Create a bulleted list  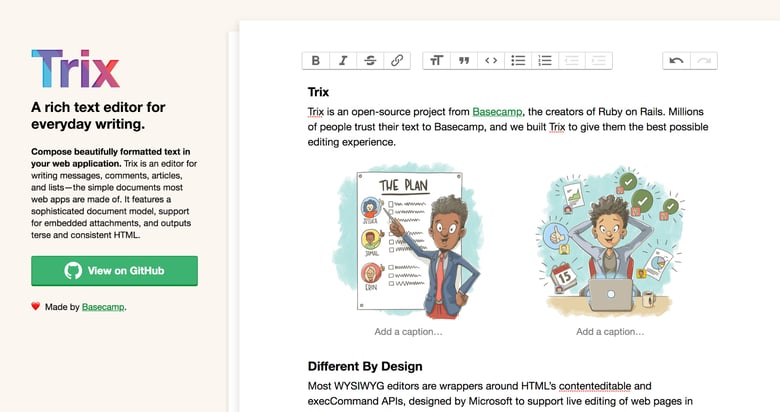point(518,61)
